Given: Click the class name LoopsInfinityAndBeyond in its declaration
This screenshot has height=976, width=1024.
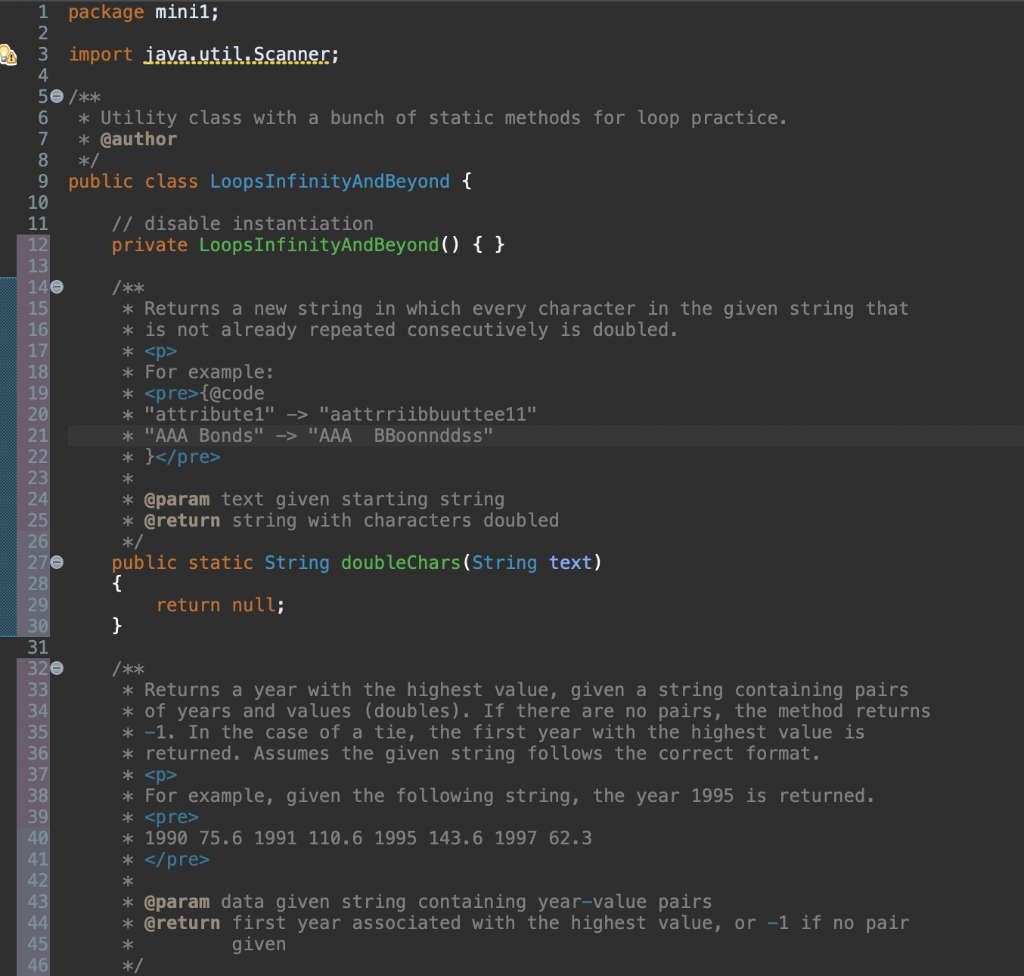Looking at the screenshot, I should tap(330, 182).
